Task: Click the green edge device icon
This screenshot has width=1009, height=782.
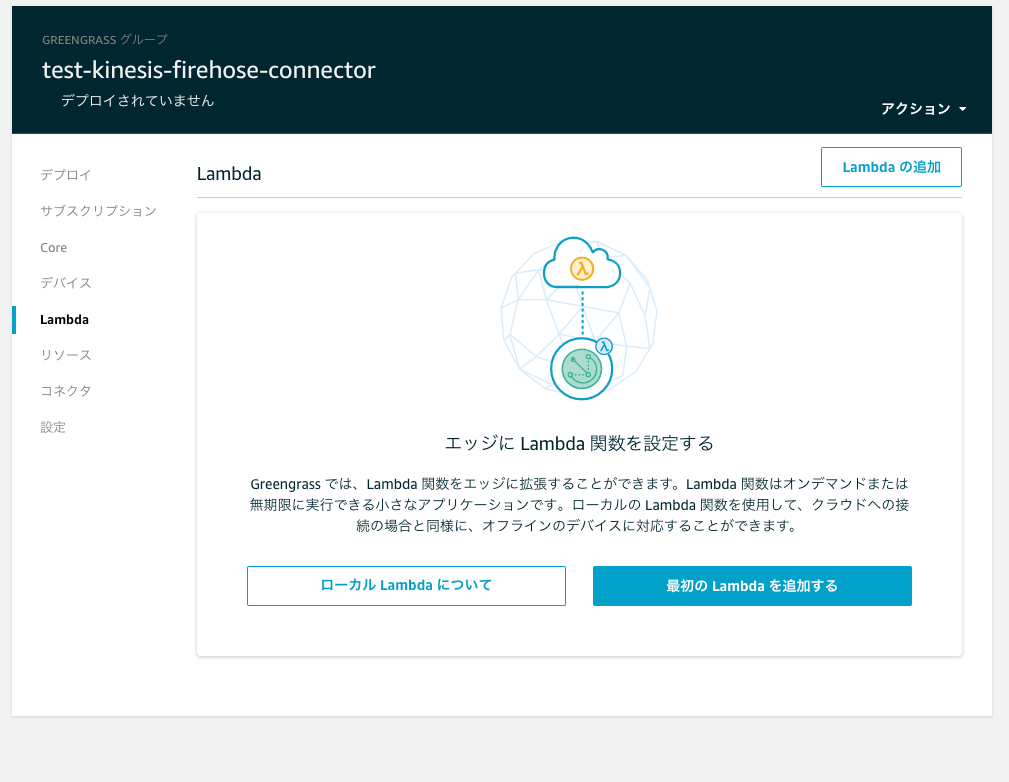Action: (581, 369)
